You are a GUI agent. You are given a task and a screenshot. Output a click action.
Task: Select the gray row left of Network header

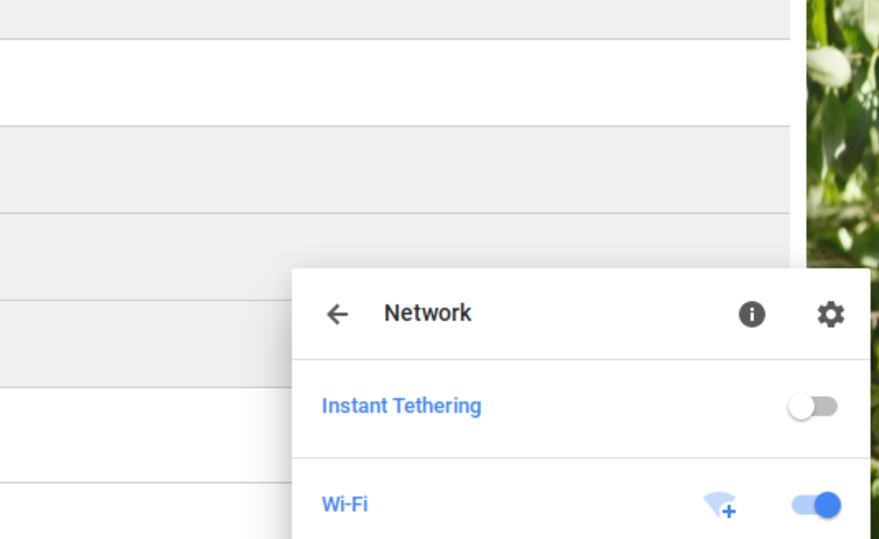point(146,344)
